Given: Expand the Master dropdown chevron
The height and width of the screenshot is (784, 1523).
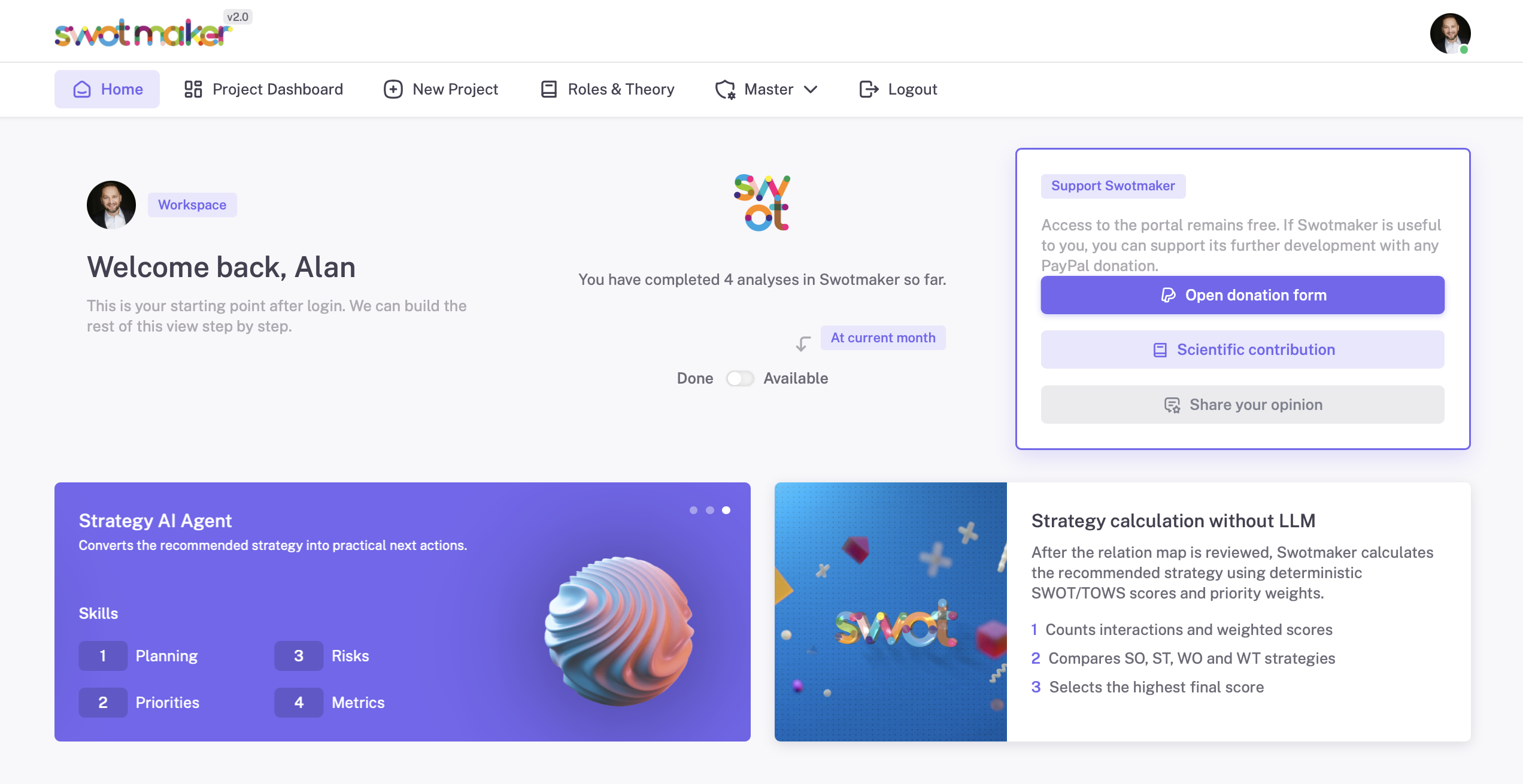Looking at the screenshot, I should [811, 89].
